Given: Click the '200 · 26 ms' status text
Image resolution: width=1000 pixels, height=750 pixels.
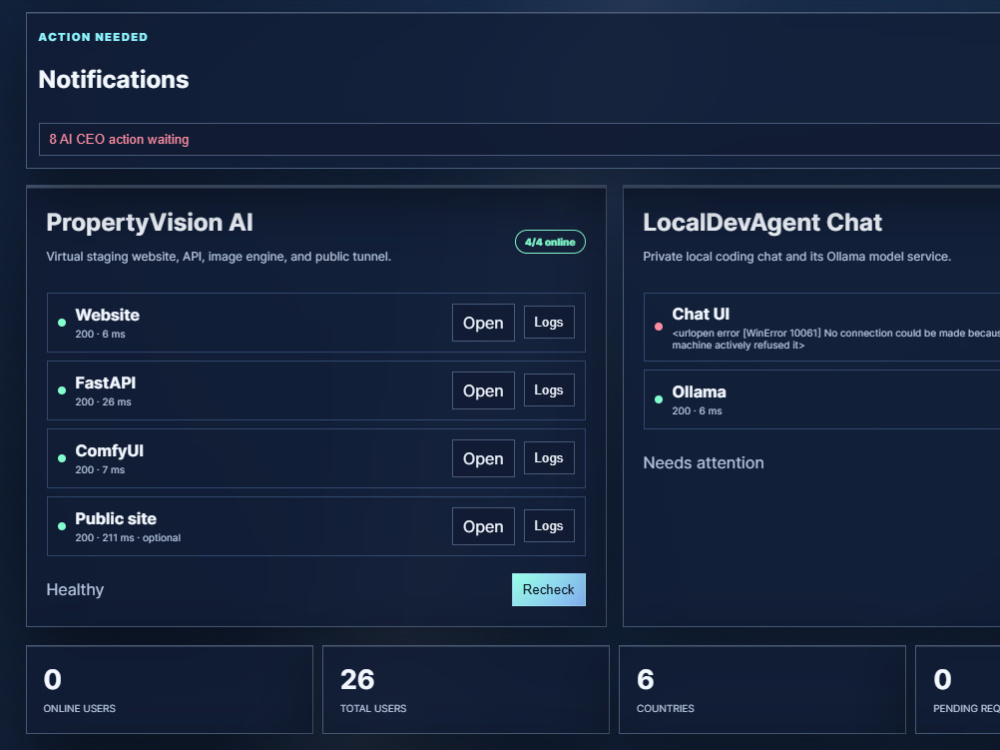Looking at the screenshot, I should (103, 402).
